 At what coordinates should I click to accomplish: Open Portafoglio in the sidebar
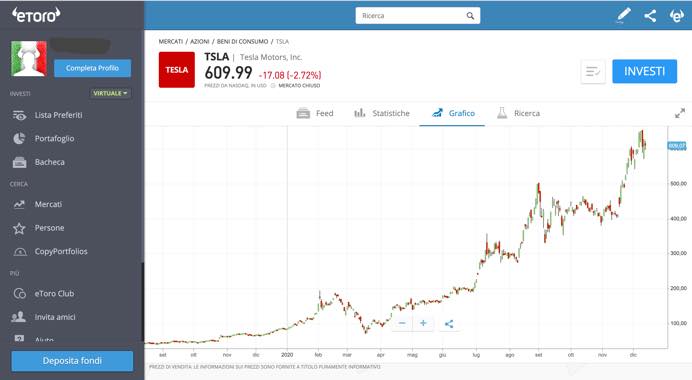pos(54,139)
